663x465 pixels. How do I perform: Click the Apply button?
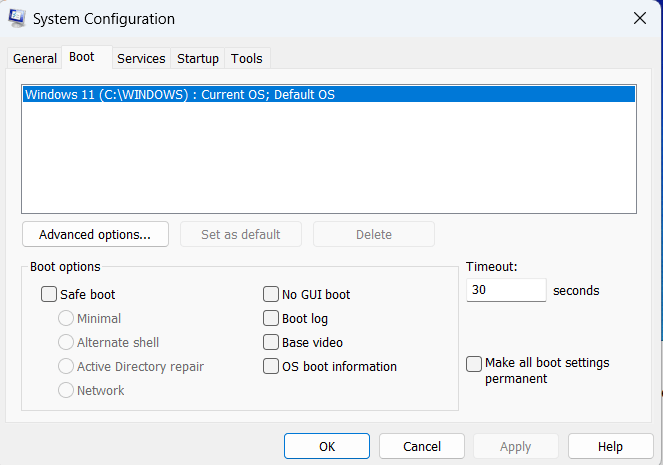515,446
